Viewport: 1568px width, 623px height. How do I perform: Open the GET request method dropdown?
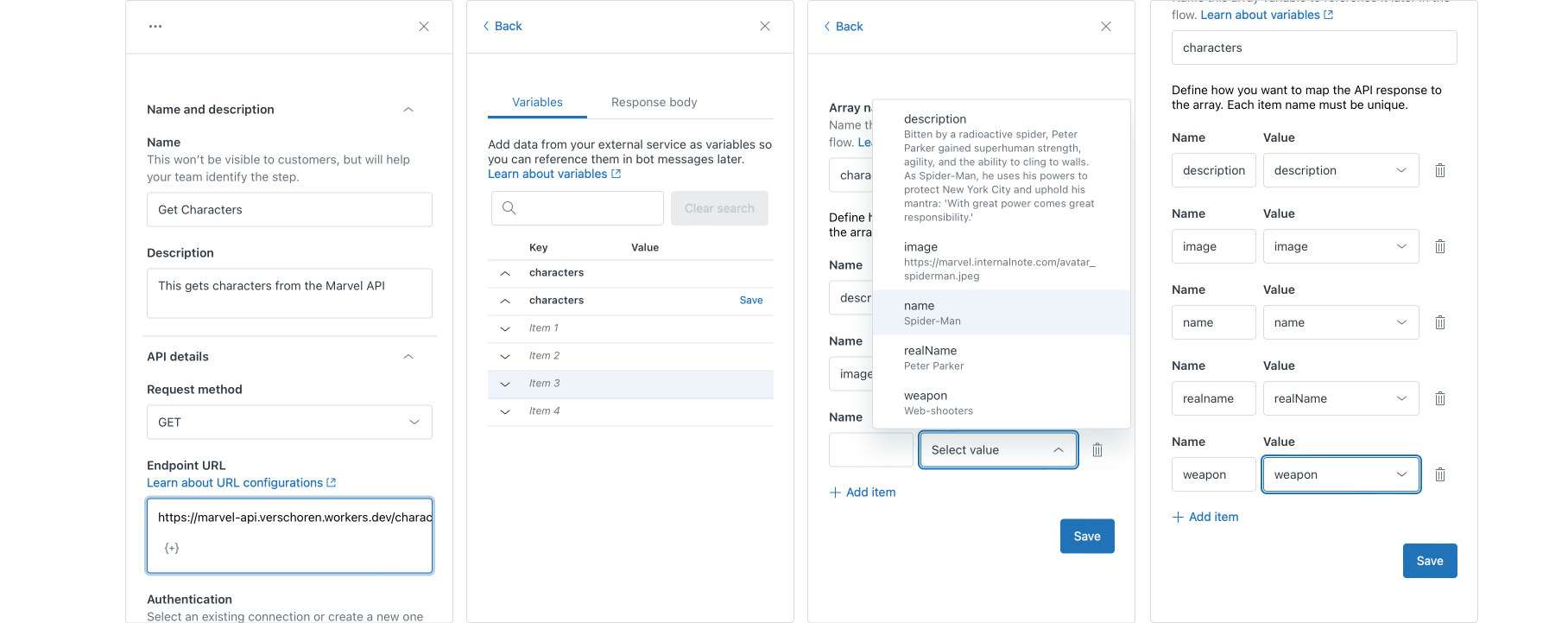(289, 423)
